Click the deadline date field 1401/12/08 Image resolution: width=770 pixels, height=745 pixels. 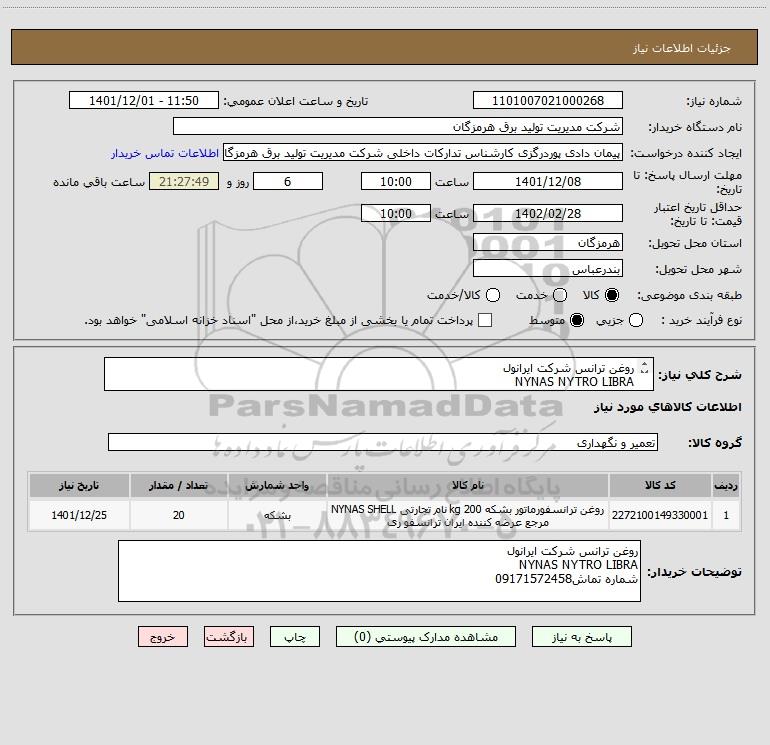pyautogui.click(x=548, y=182)
